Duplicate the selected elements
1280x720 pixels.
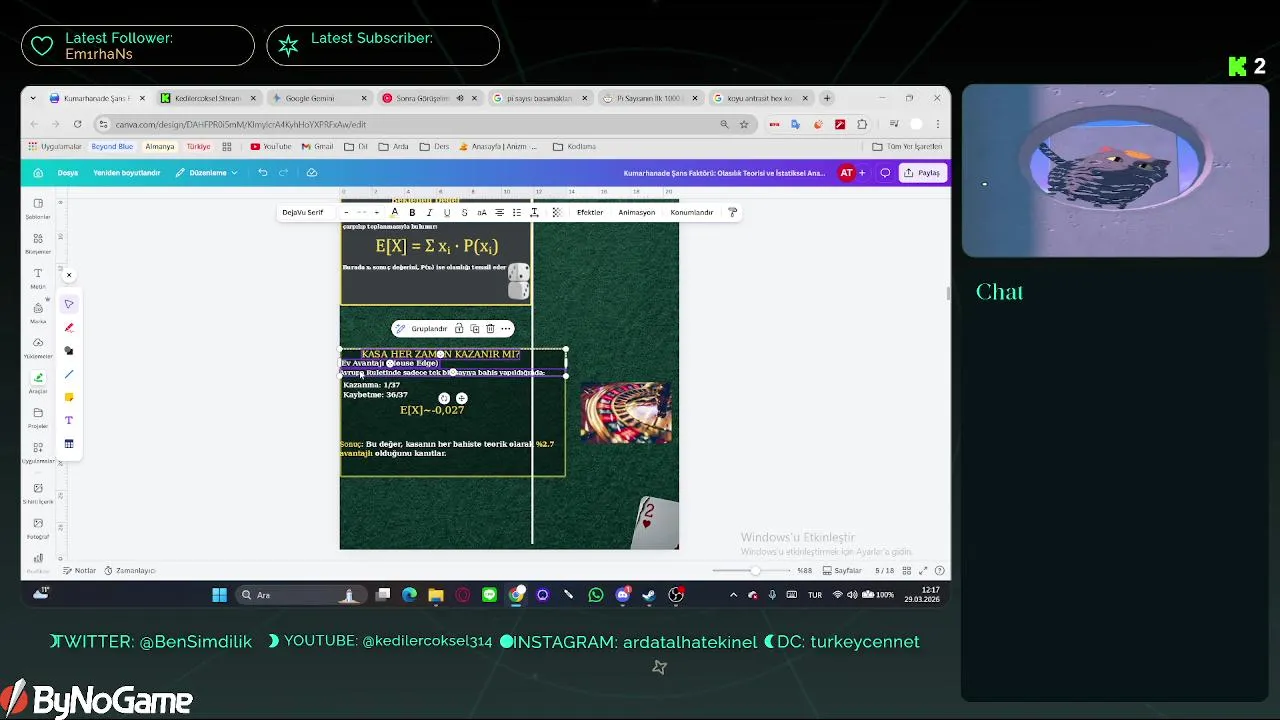pos(474,328)
